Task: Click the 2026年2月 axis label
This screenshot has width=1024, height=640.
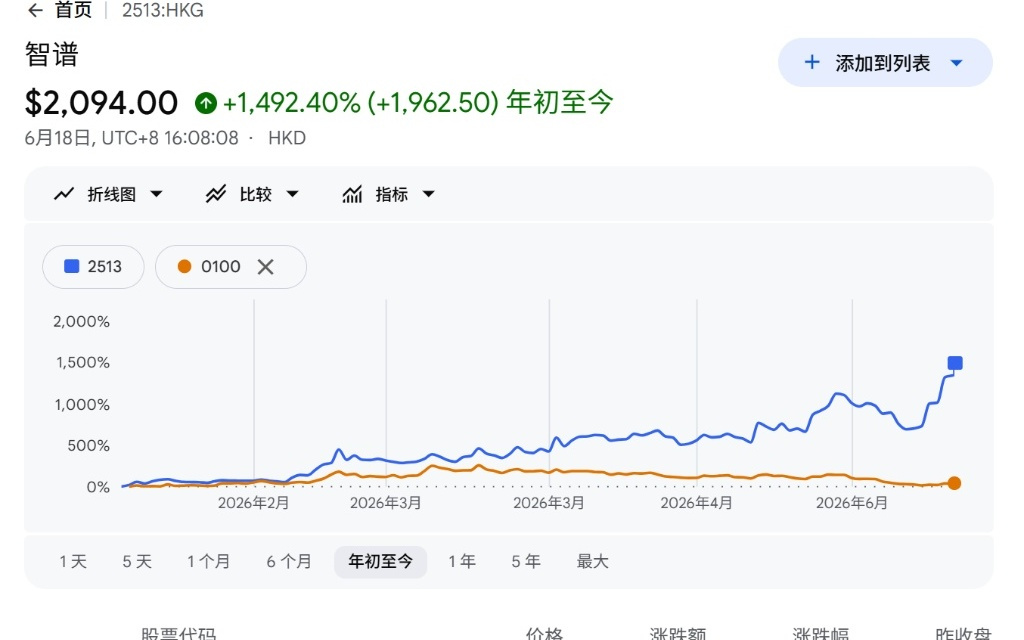Action: point(253,503)
